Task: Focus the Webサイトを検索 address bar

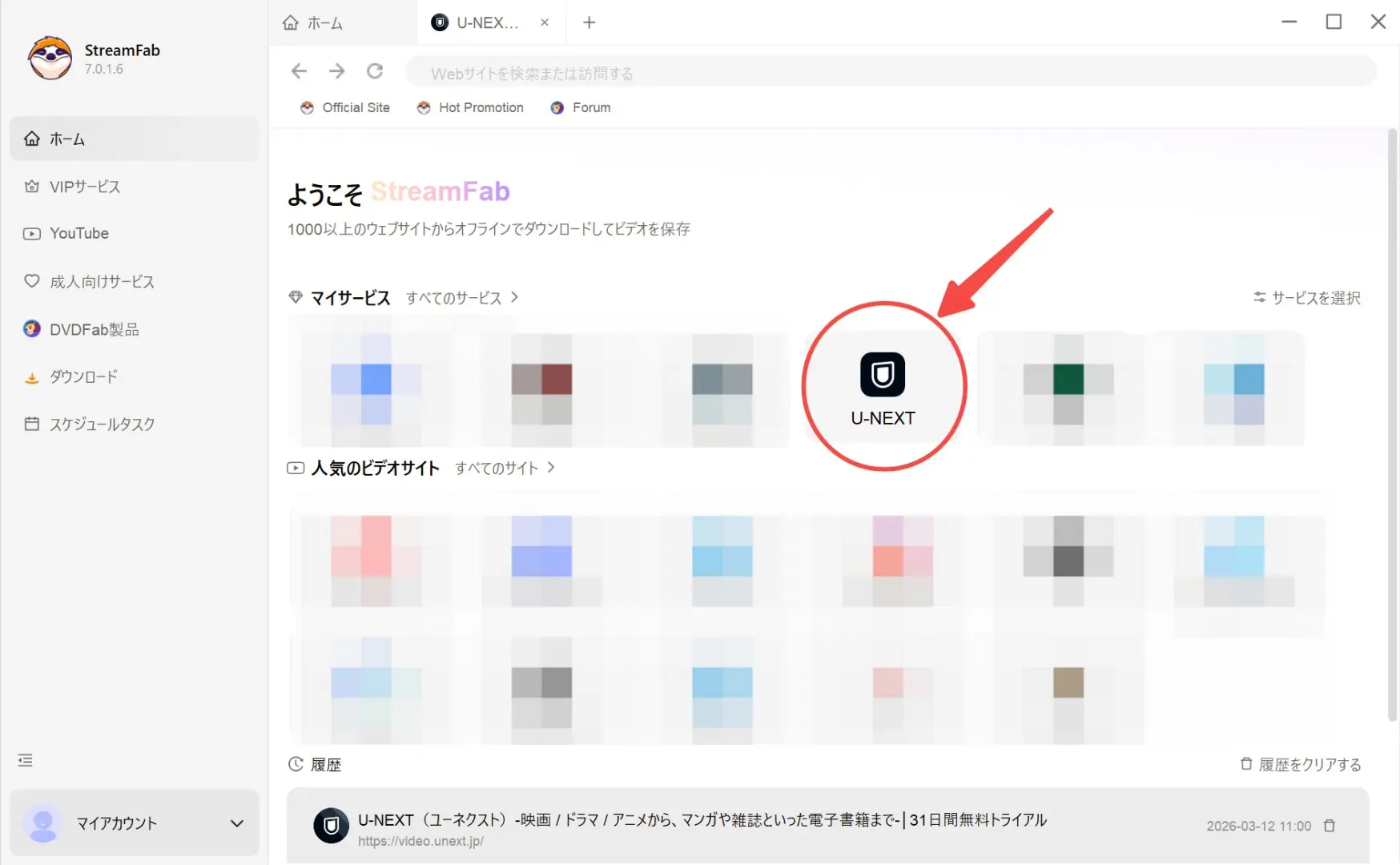Action: 891,73
